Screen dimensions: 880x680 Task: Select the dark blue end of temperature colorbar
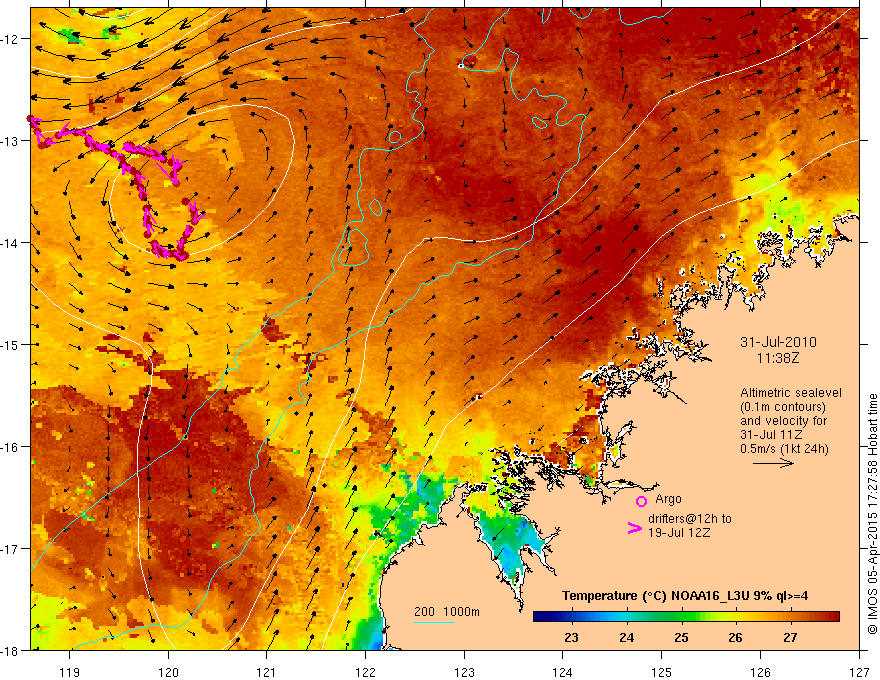coord(542,617)
